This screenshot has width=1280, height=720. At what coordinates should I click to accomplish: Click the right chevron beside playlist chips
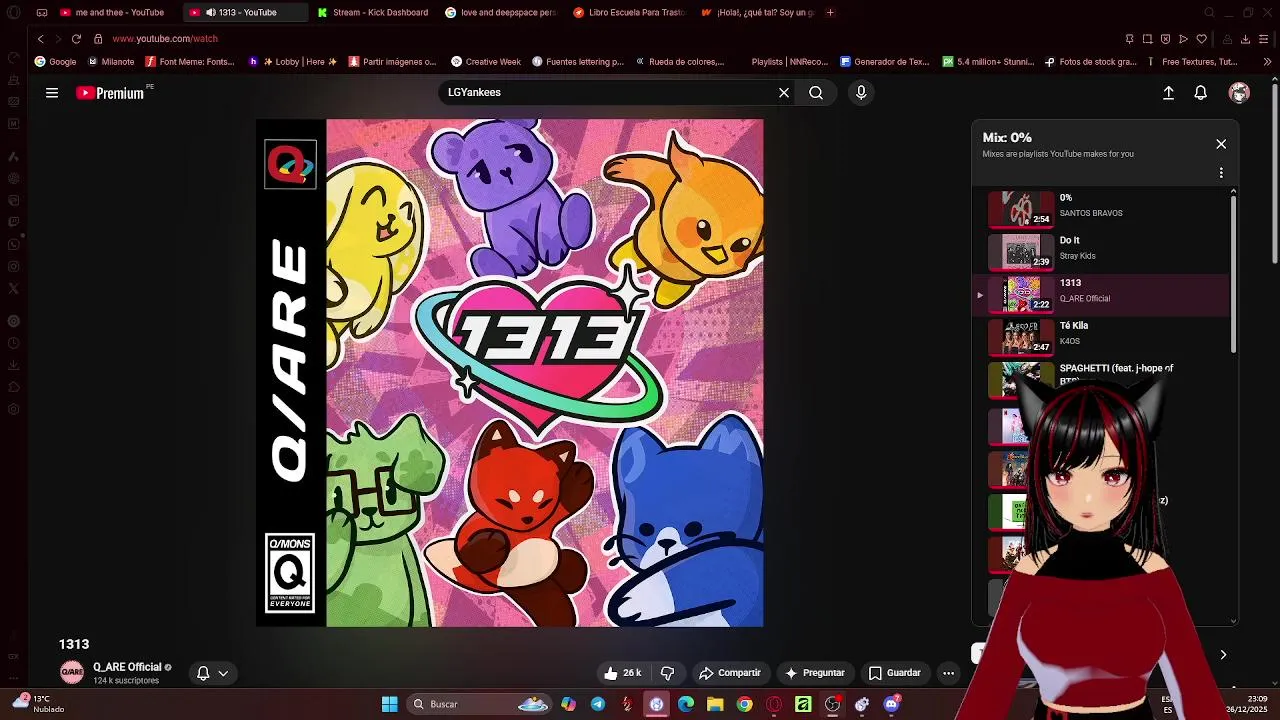pyautogui.click(x=1223, y=655)
